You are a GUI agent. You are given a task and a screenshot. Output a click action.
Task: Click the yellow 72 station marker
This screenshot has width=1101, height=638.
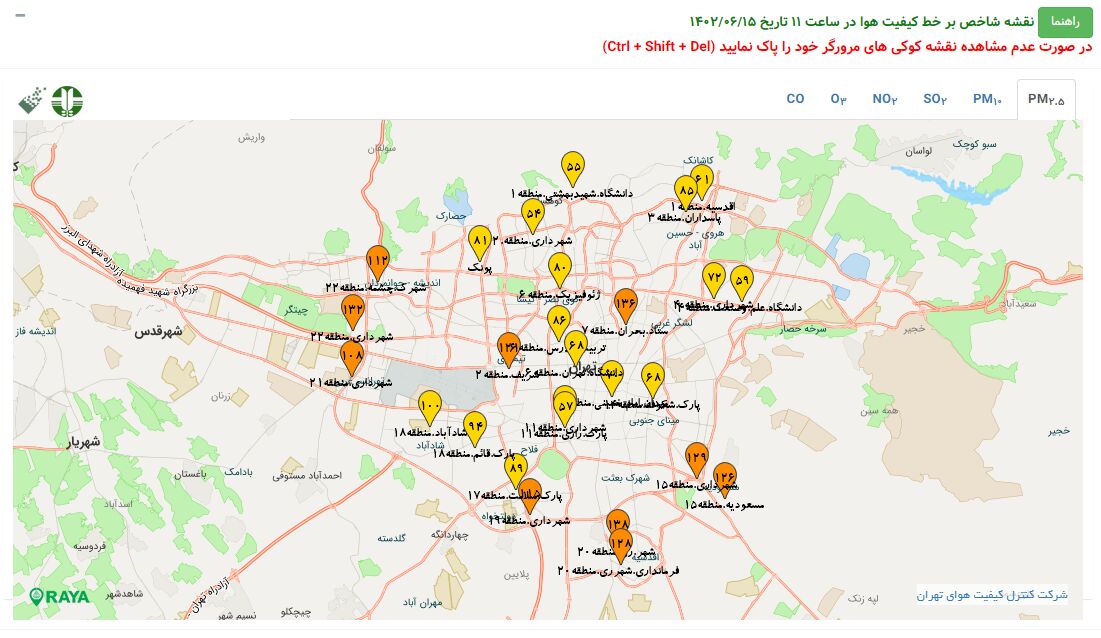click(713, 280)
